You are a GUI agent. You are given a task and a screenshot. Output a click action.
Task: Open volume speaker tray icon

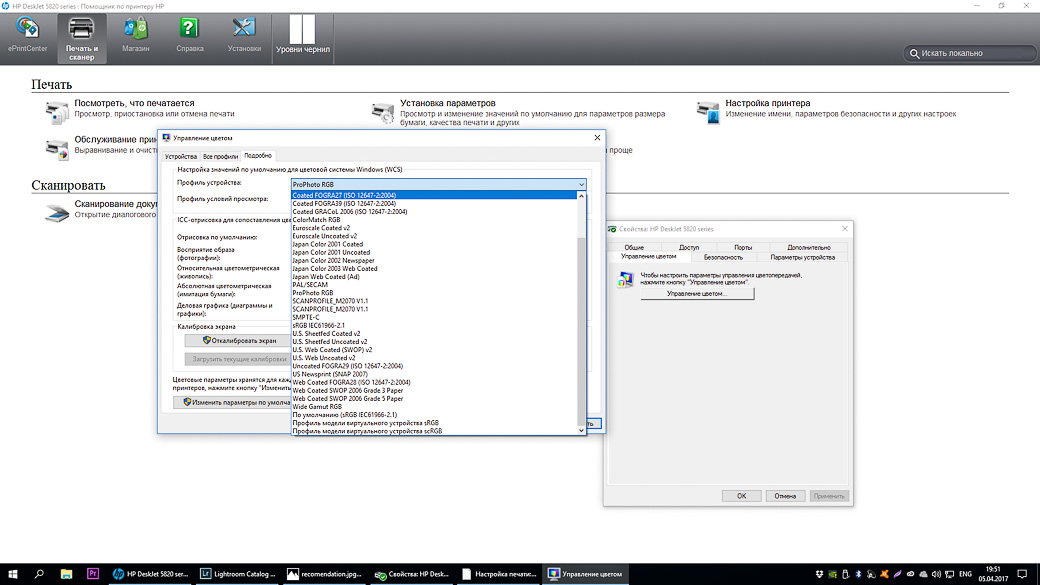coord(936,574)
